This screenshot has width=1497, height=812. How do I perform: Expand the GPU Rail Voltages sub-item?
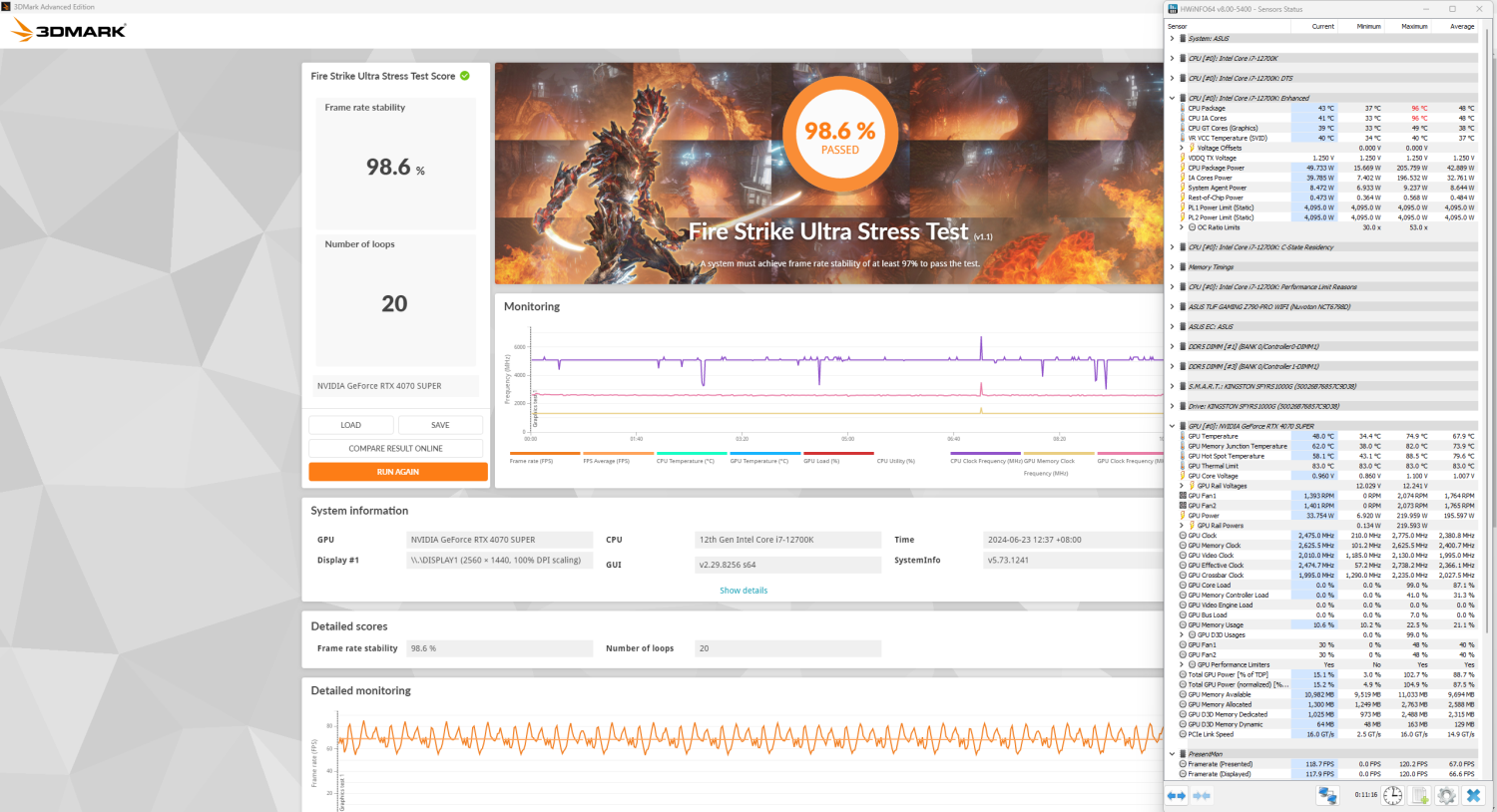(1182, 486)
